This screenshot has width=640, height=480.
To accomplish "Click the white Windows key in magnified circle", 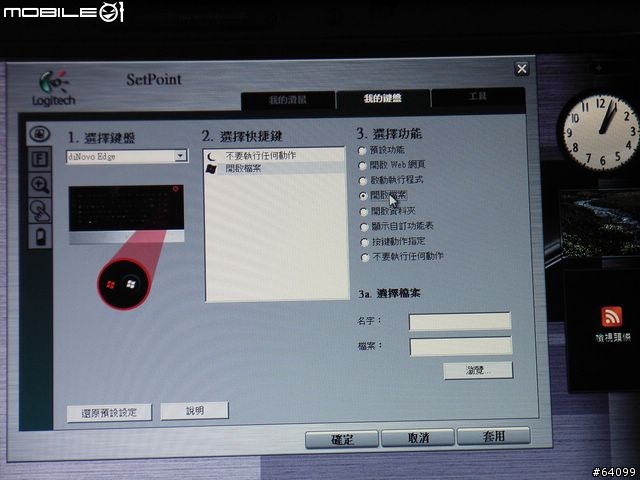I will [x=131, y=284].
